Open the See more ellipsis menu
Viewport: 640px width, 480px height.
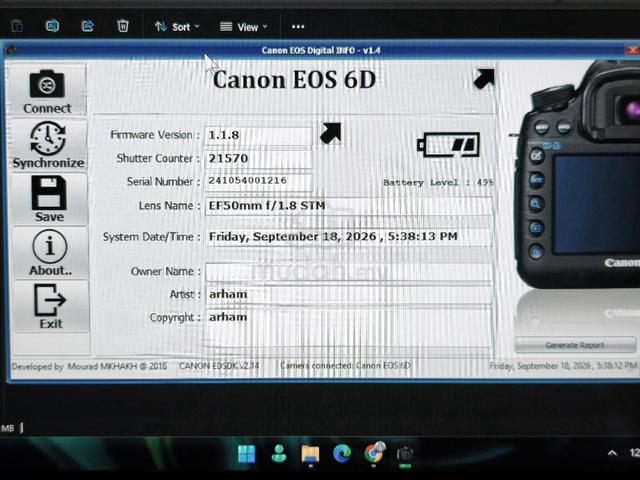tap(298, 27)
